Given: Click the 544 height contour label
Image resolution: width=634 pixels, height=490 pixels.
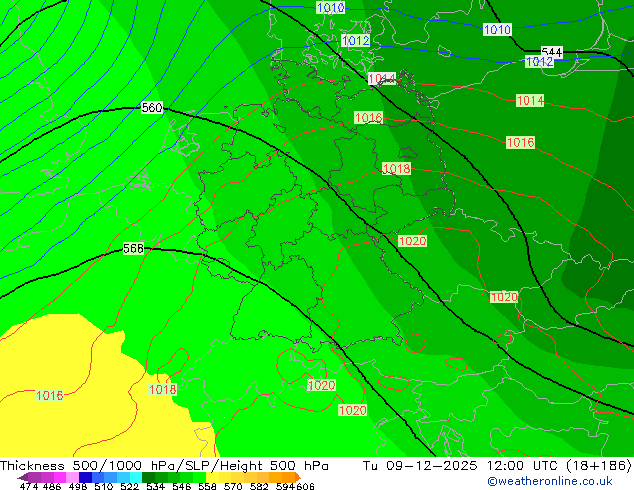Looking at the screenshot, I should 552,52.
